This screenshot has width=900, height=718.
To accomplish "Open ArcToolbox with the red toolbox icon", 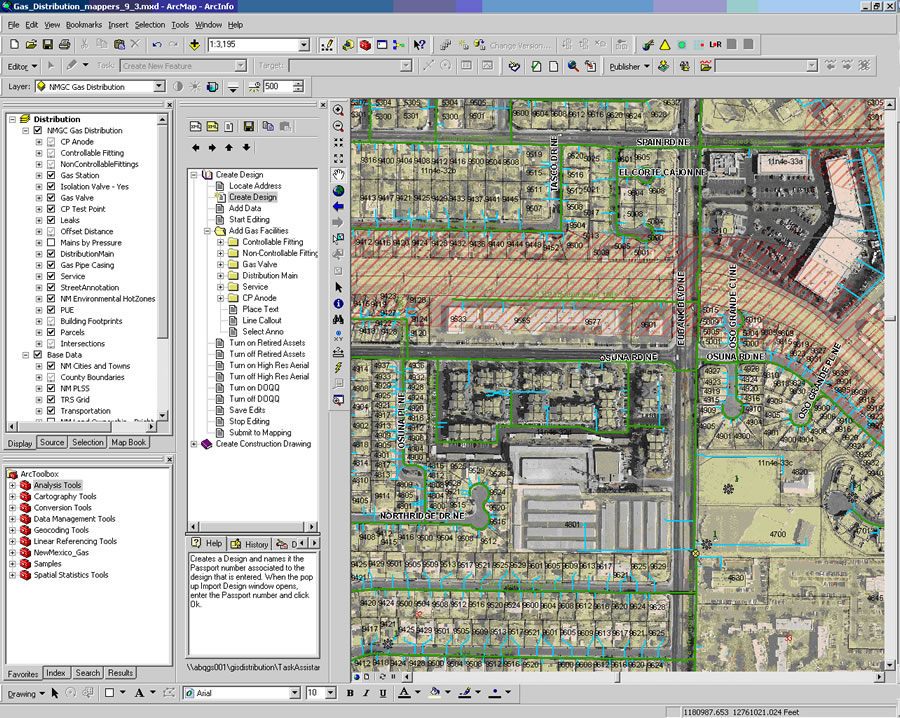I will (x=363, y=45).
